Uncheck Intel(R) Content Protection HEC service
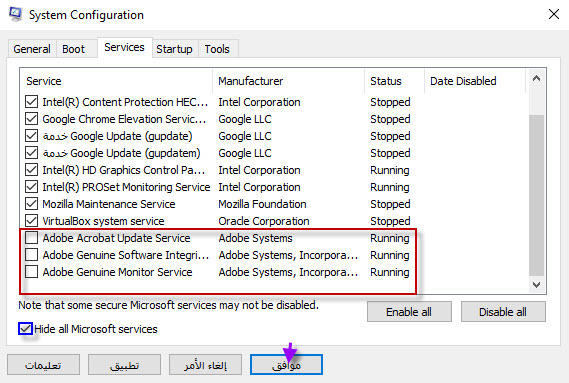The image size is (569, 383). coord(32,102)
